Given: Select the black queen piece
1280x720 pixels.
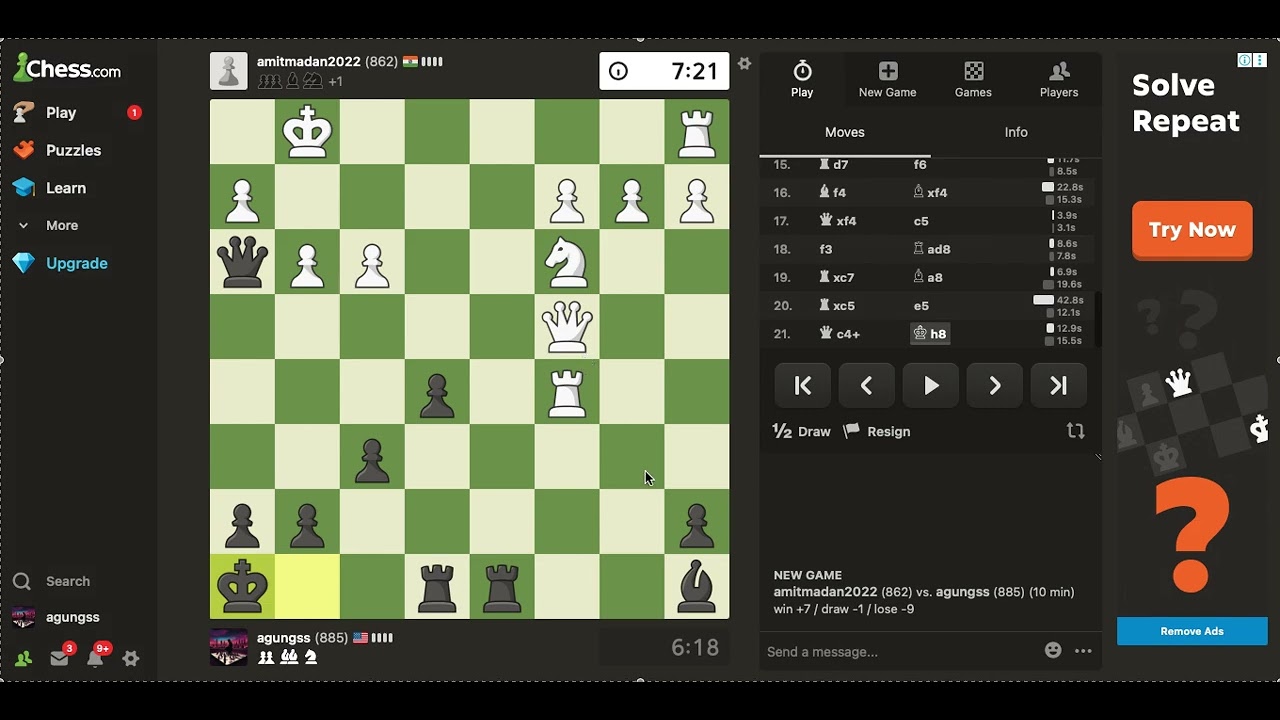Looking at the screenshot, I should coord(242,261).
